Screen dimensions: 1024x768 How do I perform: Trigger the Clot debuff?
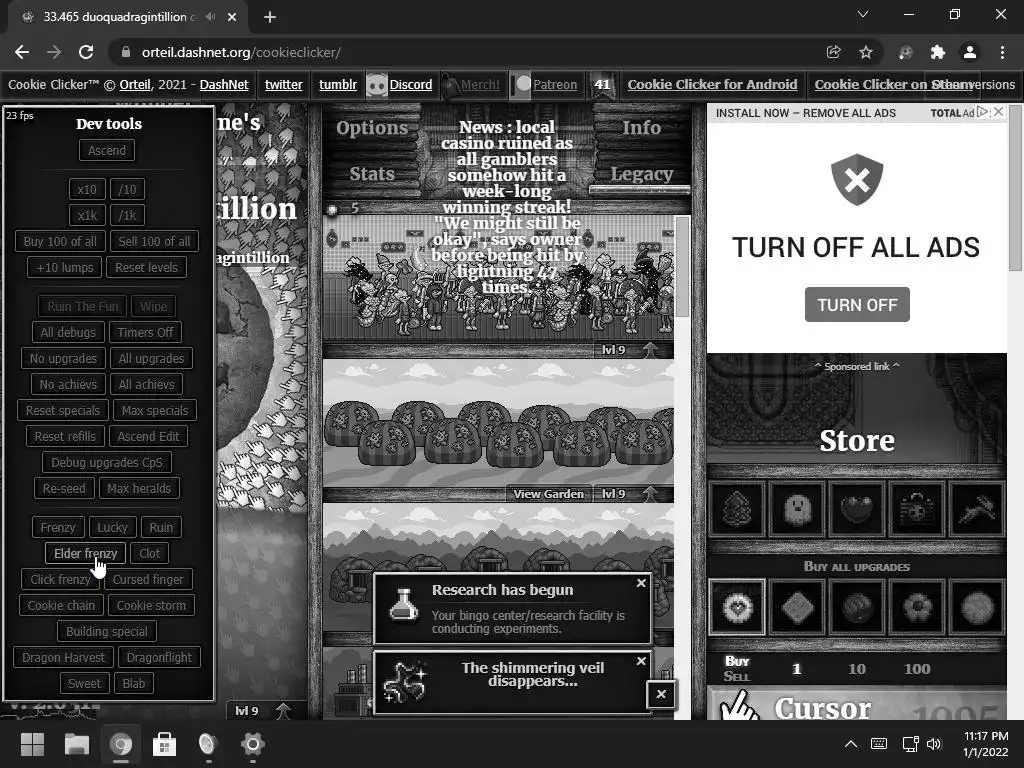[150, 553]
